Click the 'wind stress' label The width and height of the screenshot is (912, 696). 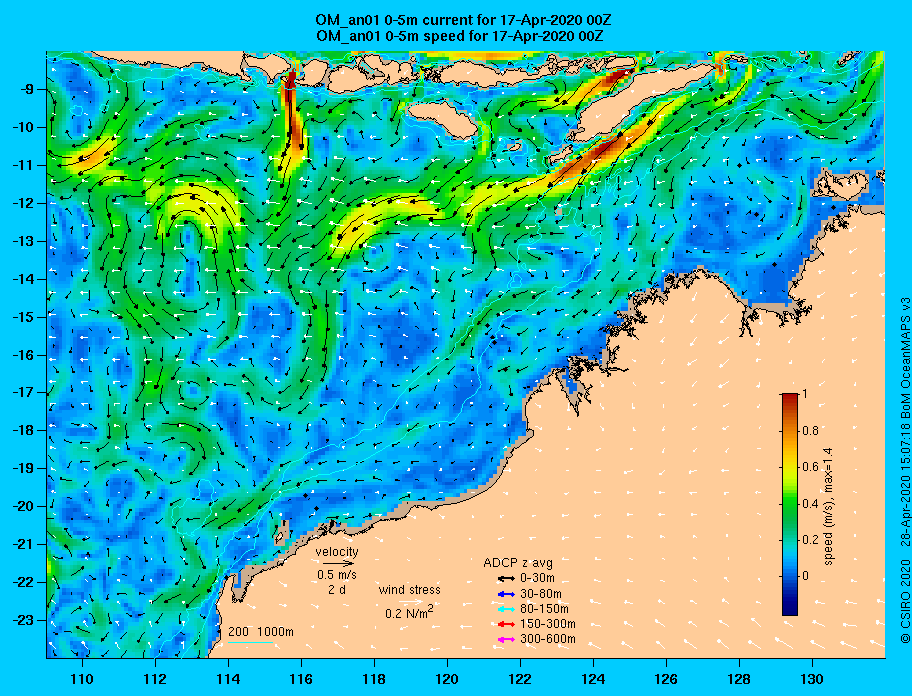point(409,590)
